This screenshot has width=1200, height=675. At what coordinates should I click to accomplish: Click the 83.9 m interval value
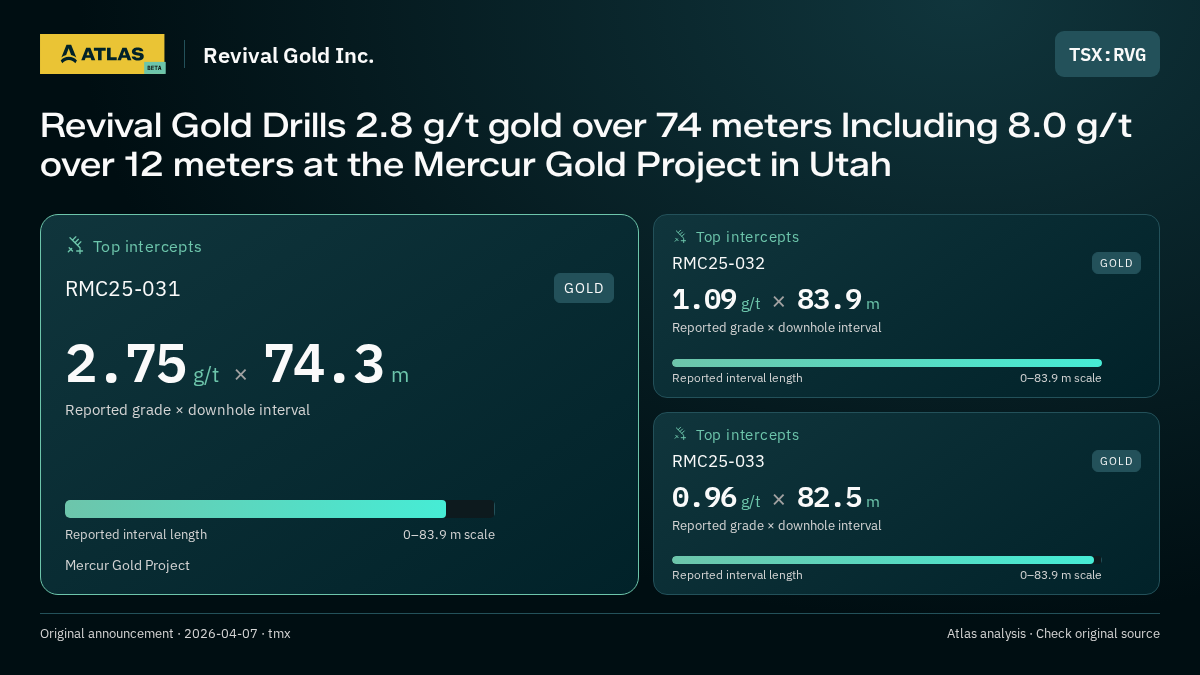pyautogui.click(x=838, y=300)
